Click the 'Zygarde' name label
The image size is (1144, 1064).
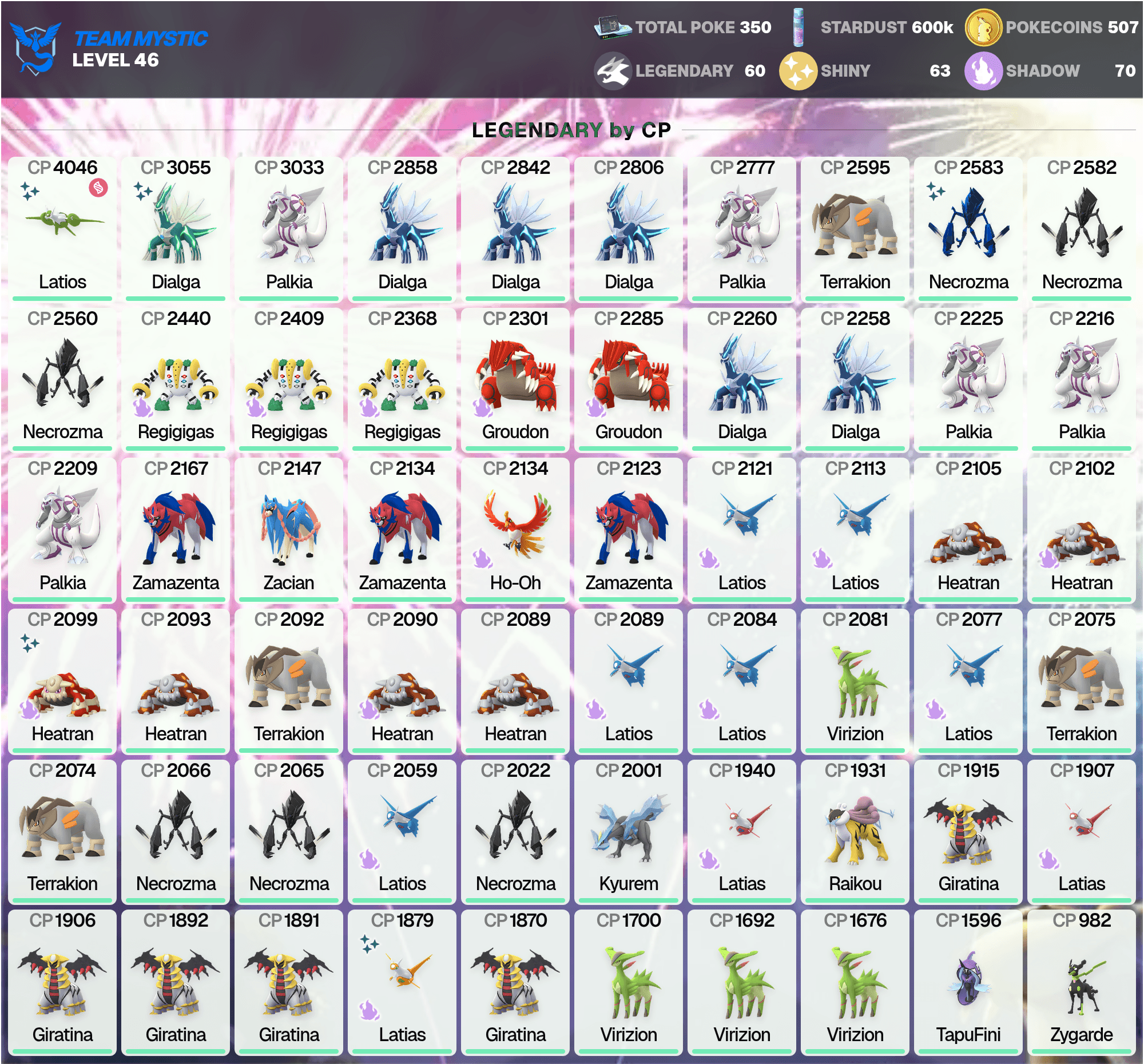(x=1082, y=1035)
